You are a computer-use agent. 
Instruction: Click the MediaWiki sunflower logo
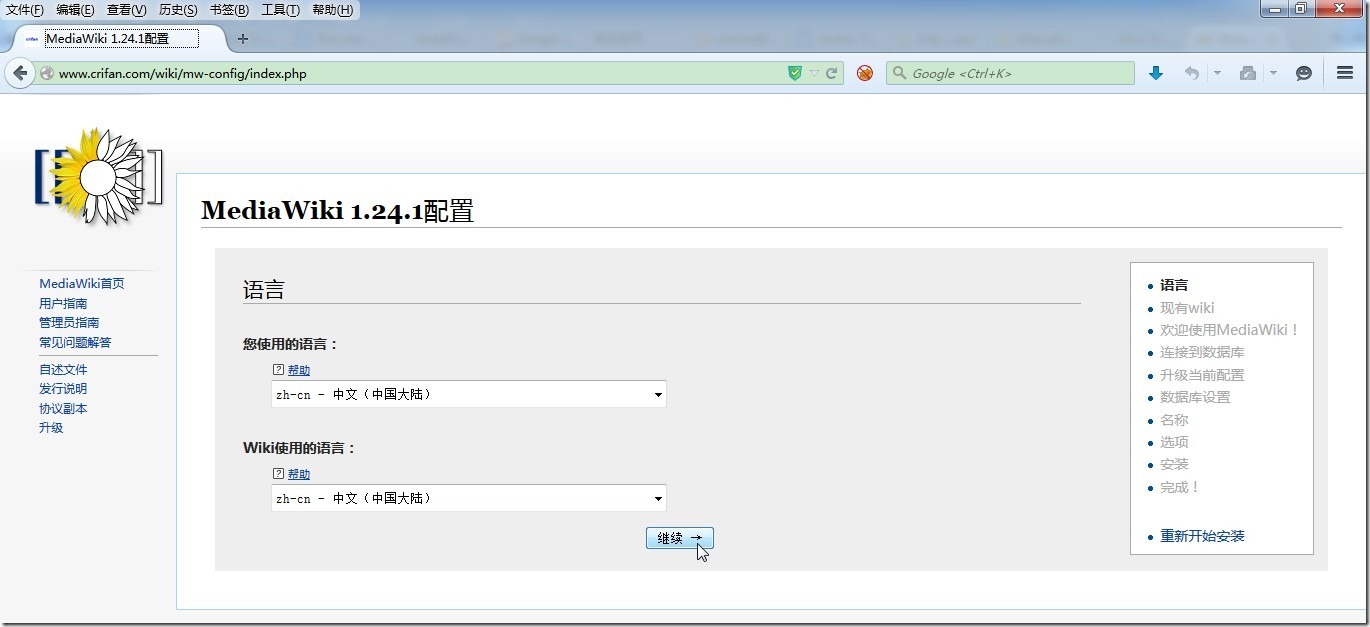click(x=98, y=177)
